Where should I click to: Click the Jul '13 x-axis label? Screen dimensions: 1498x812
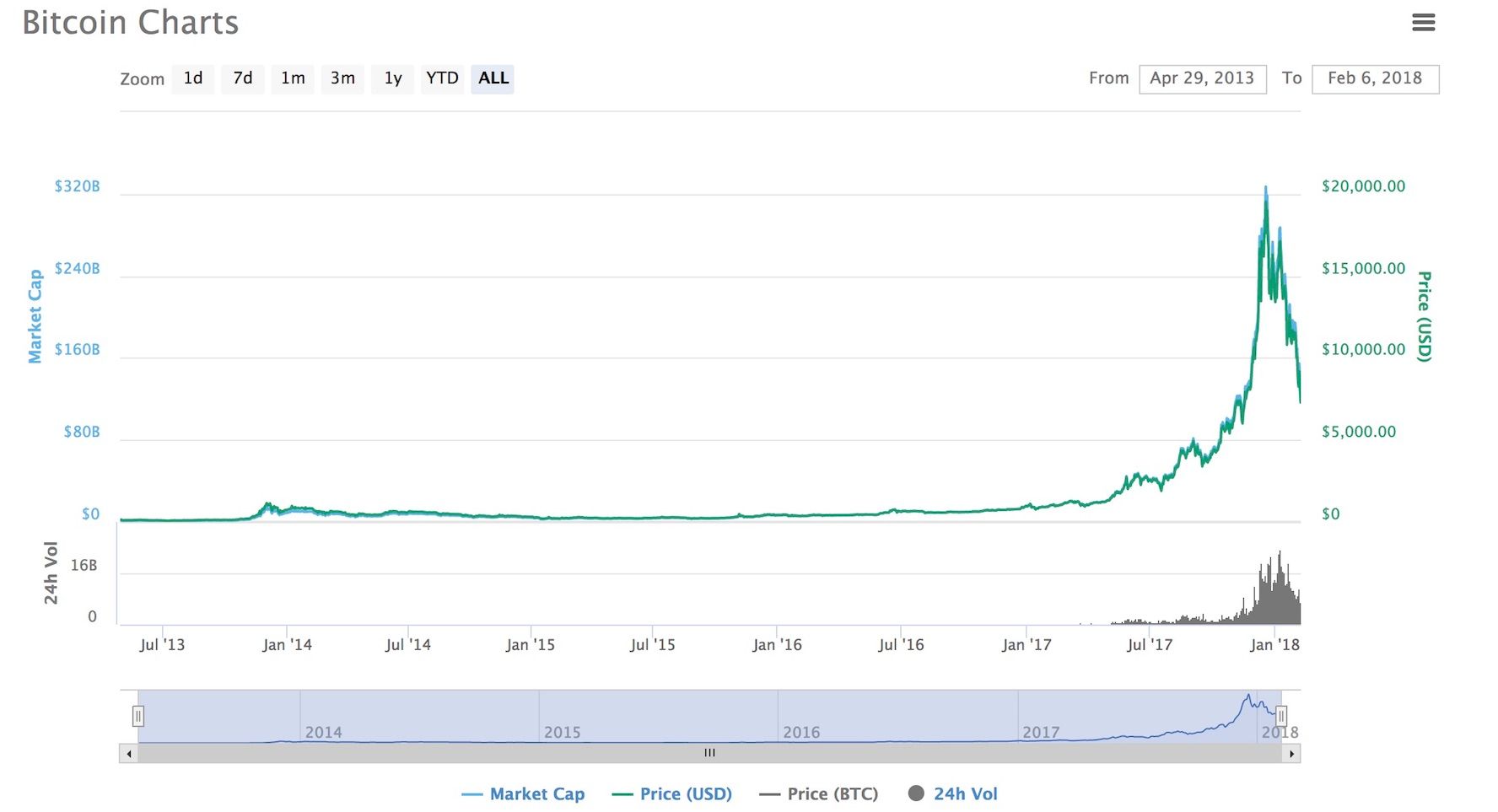(x=162, y=644)
